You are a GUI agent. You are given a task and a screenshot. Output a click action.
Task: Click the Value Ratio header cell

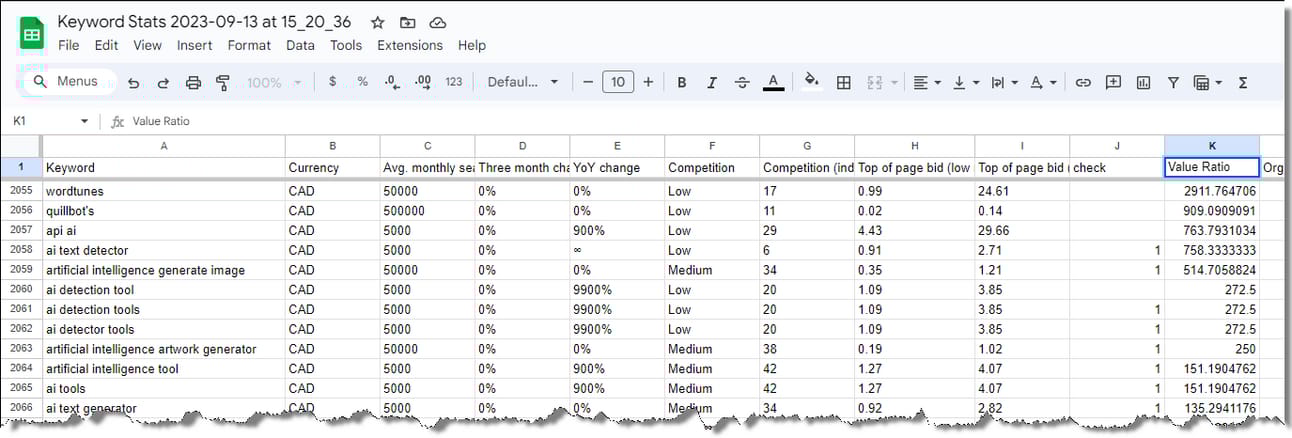tap(1212, 167)
